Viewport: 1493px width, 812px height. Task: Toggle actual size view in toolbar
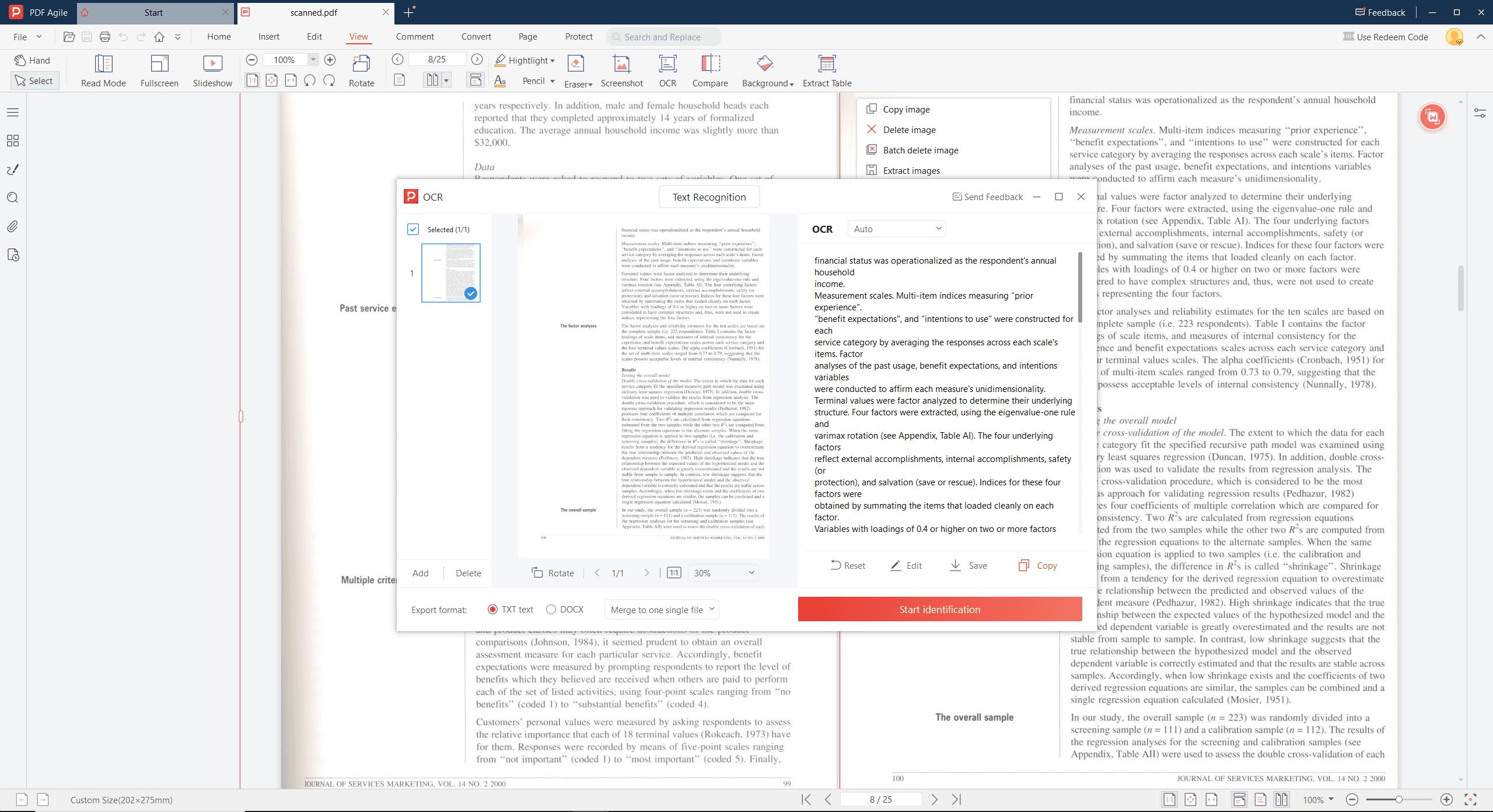click(x=252, y=80)
